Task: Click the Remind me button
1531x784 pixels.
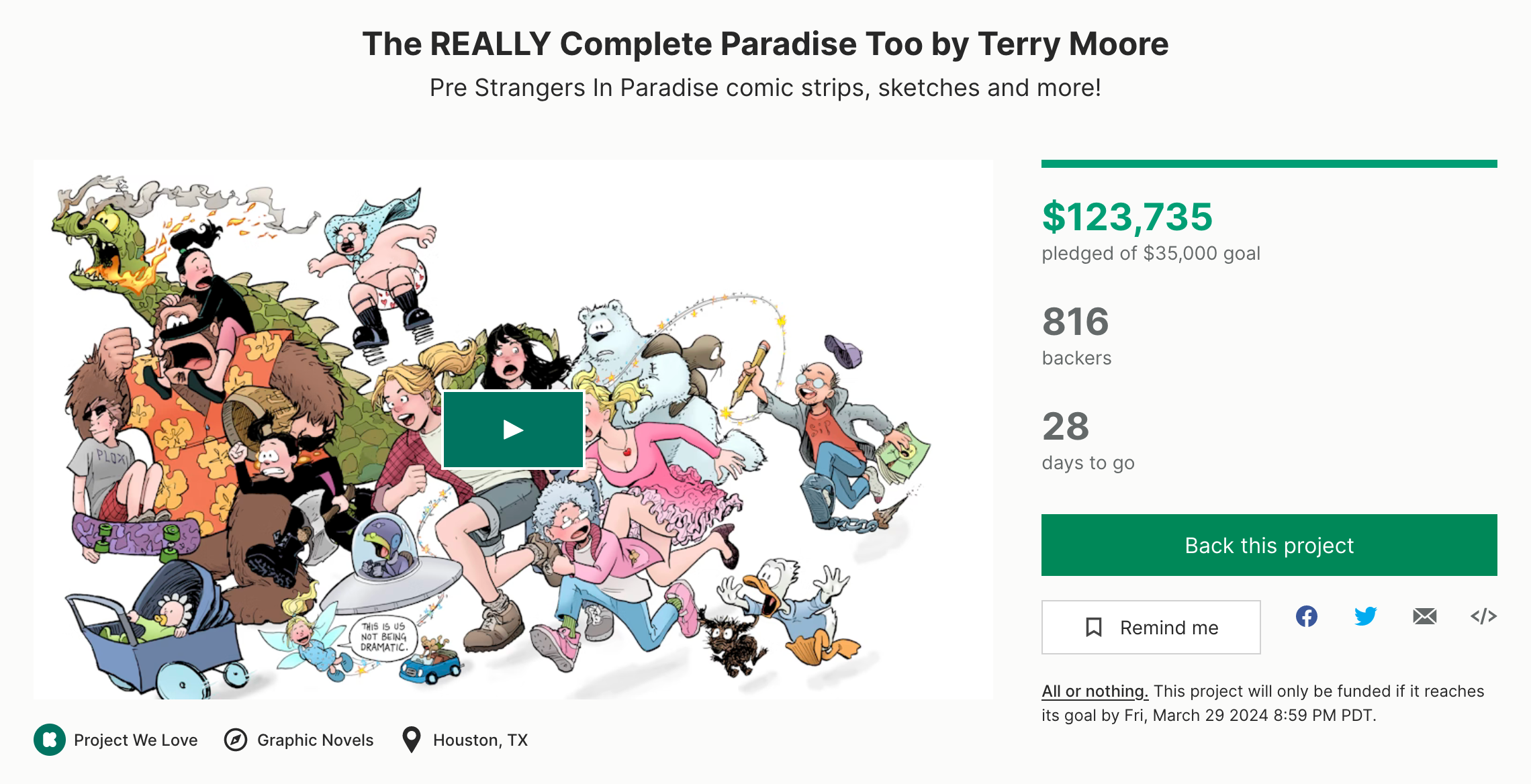Action: click(x=1150, y=627)
